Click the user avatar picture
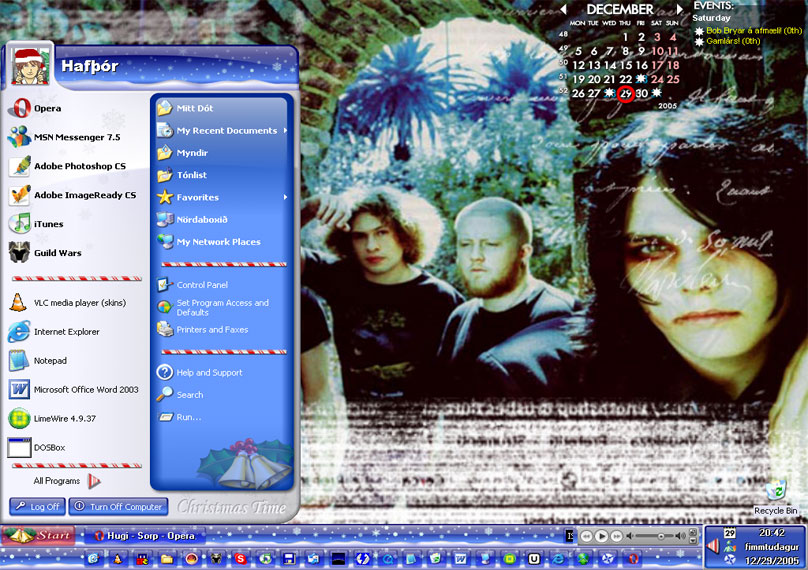 30,65
